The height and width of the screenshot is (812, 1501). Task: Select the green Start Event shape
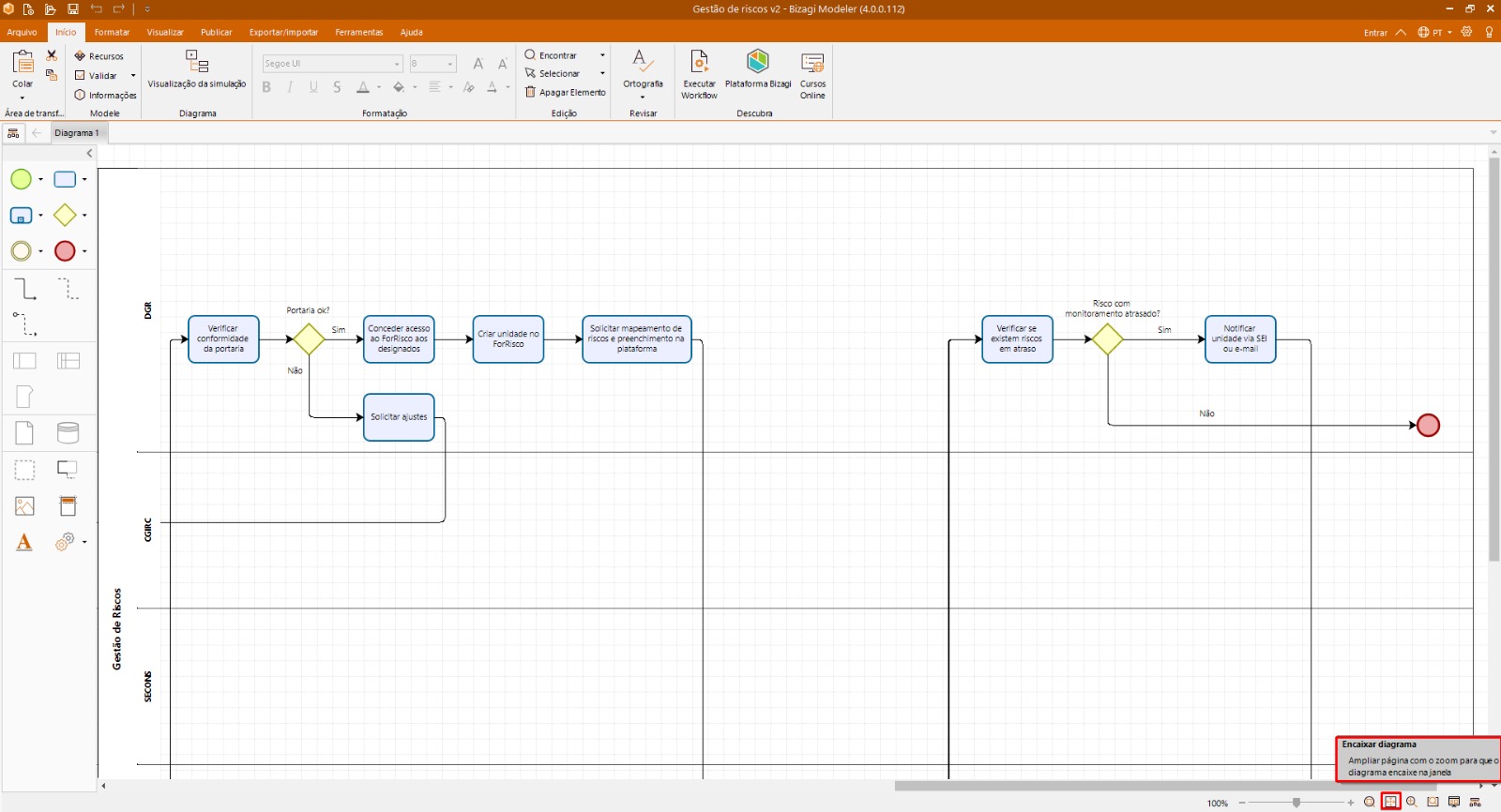[21, 179]
